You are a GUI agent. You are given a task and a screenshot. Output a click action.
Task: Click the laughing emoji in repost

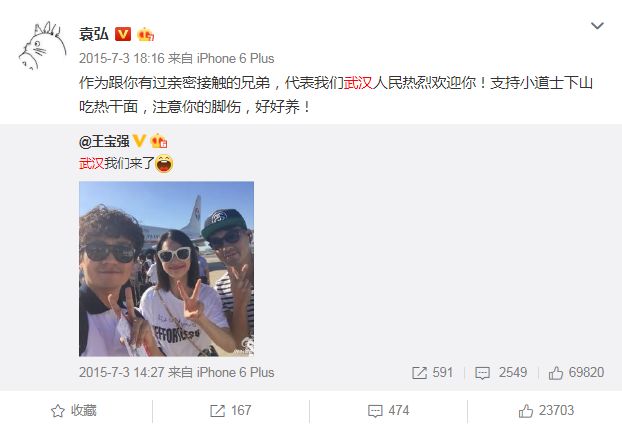pyautogui.click(x=164, y=163)
